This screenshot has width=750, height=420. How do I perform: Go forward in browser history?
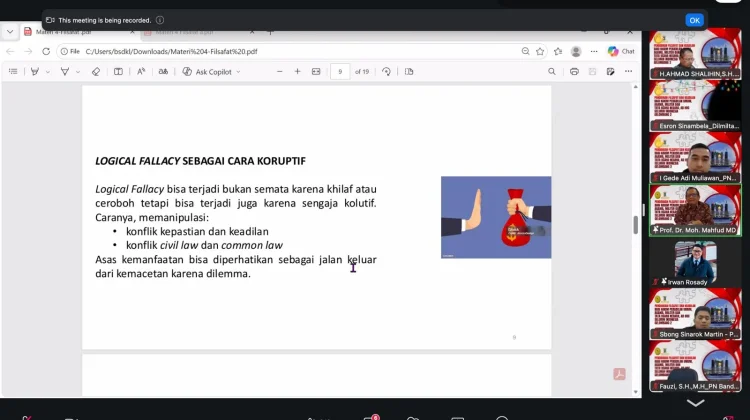[x=28, y=51]
